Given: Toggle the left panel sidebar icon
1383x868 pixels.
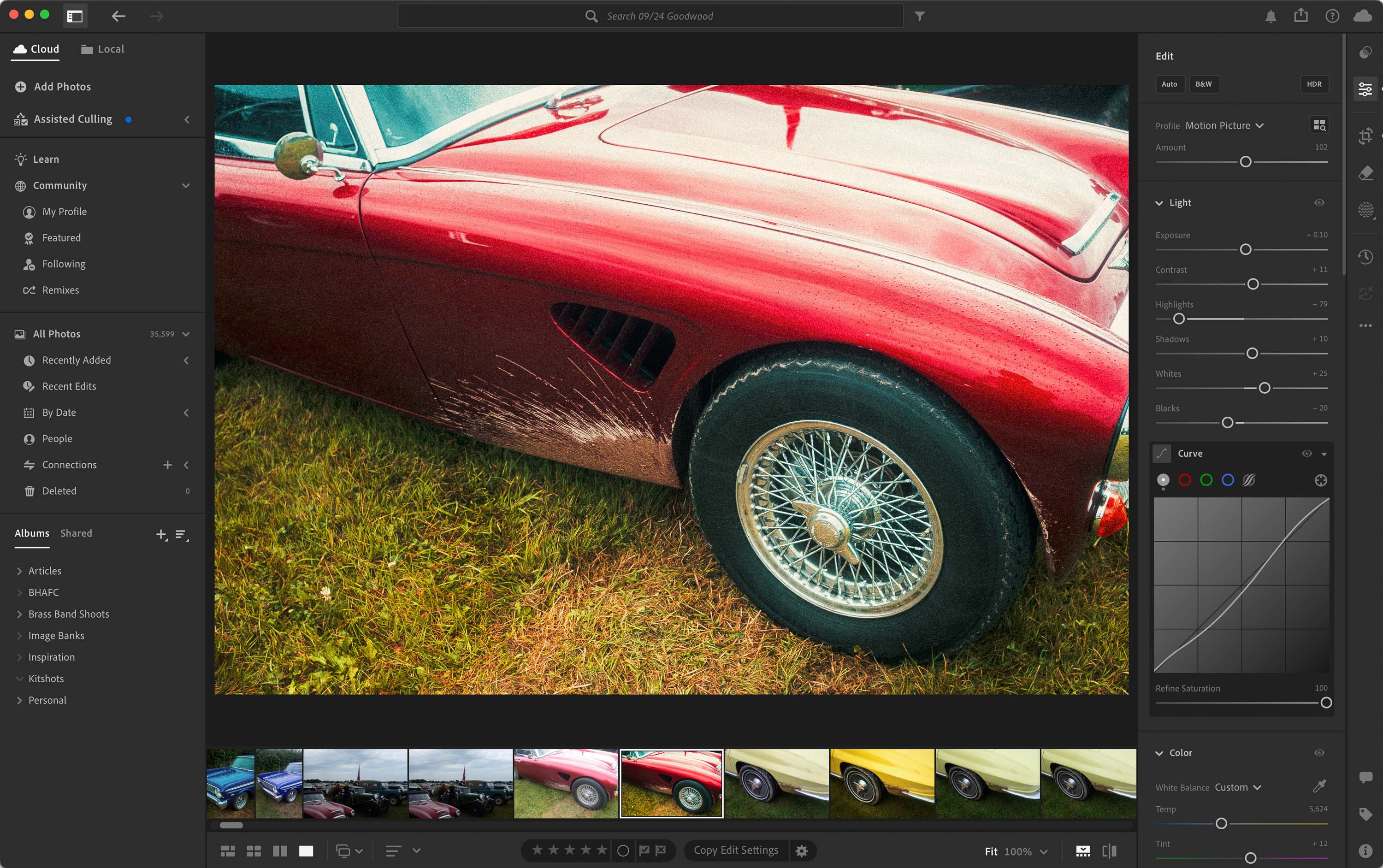Looking at the screenshot, I should pos(75,16).
